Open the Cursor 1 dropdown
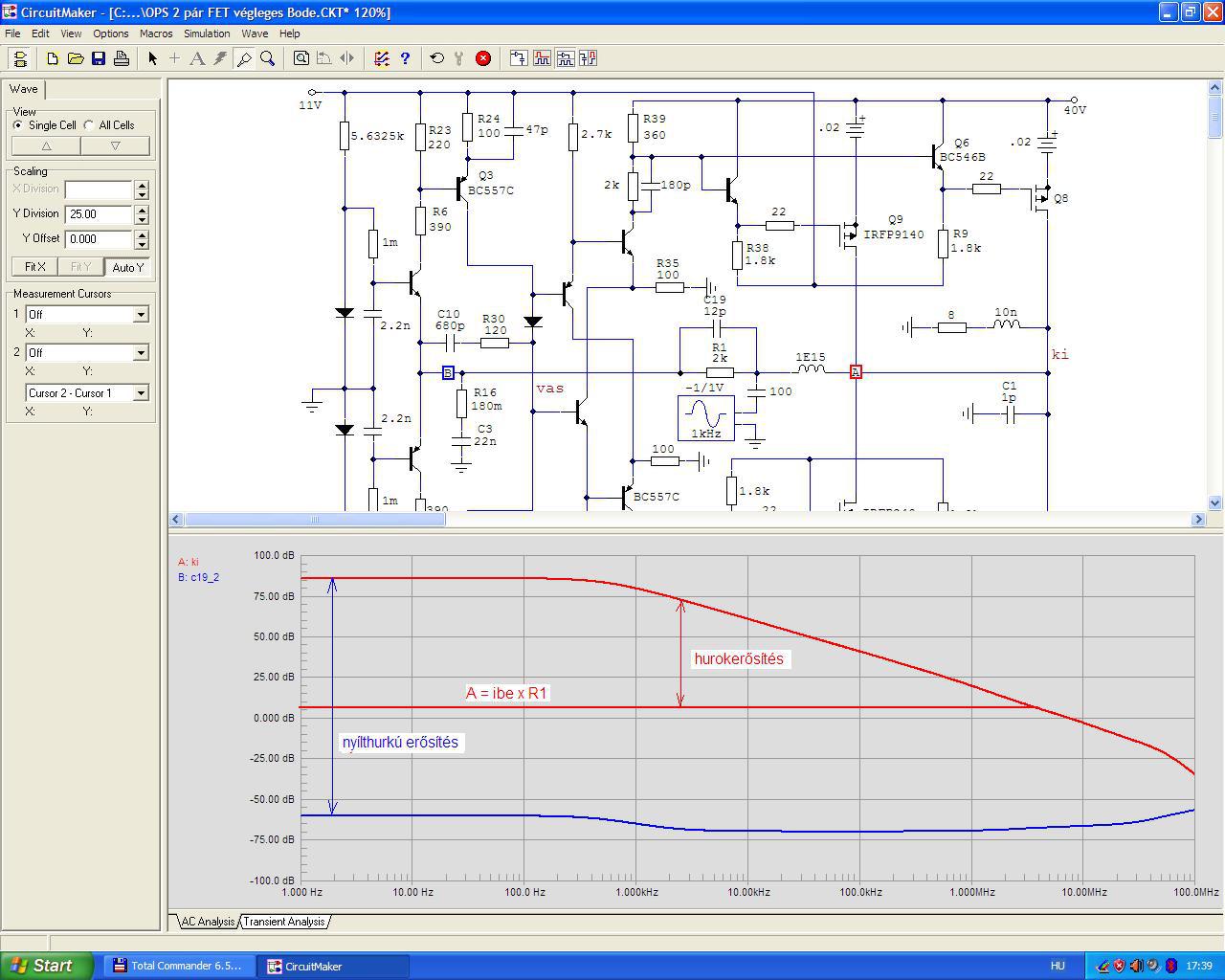The image size is (1225, 980). (x=141, y=315)
